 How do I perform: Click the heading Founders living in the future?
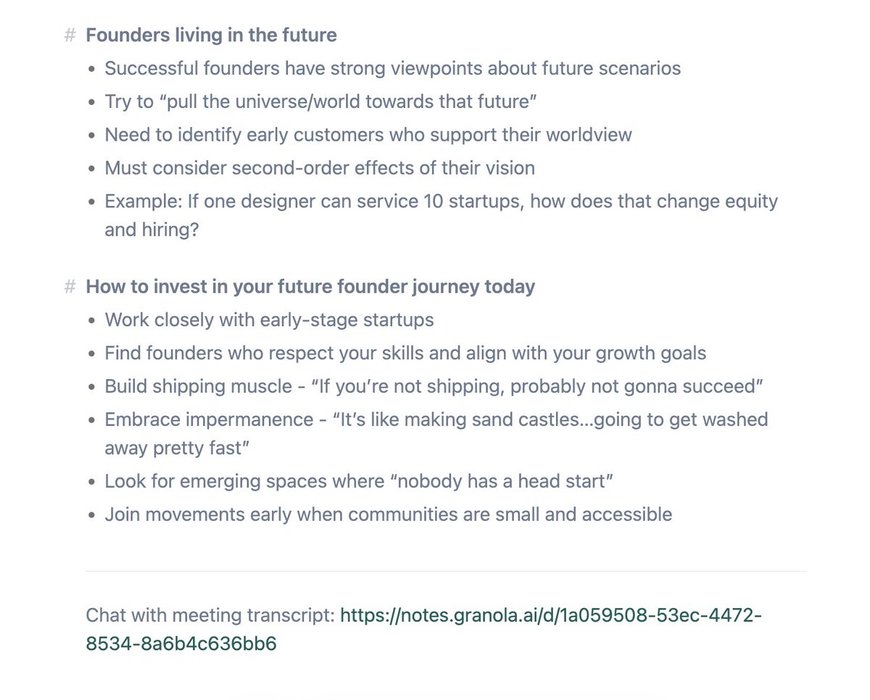point(211,35)
